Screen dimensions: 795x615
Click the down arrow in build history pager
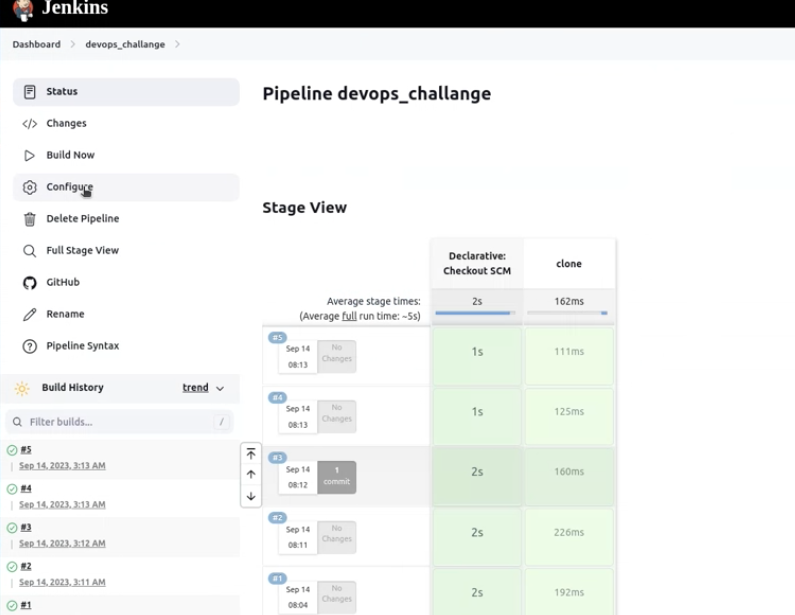pos(251,496)
